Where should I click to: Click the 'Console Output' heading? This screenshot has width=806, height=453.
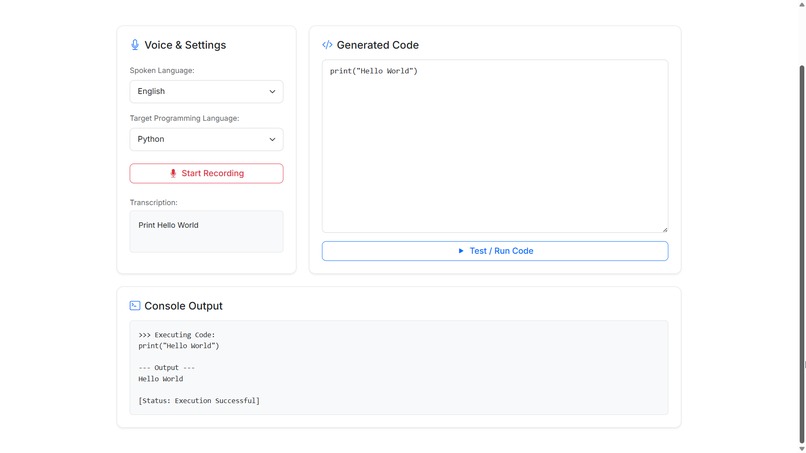click(184, 306)
